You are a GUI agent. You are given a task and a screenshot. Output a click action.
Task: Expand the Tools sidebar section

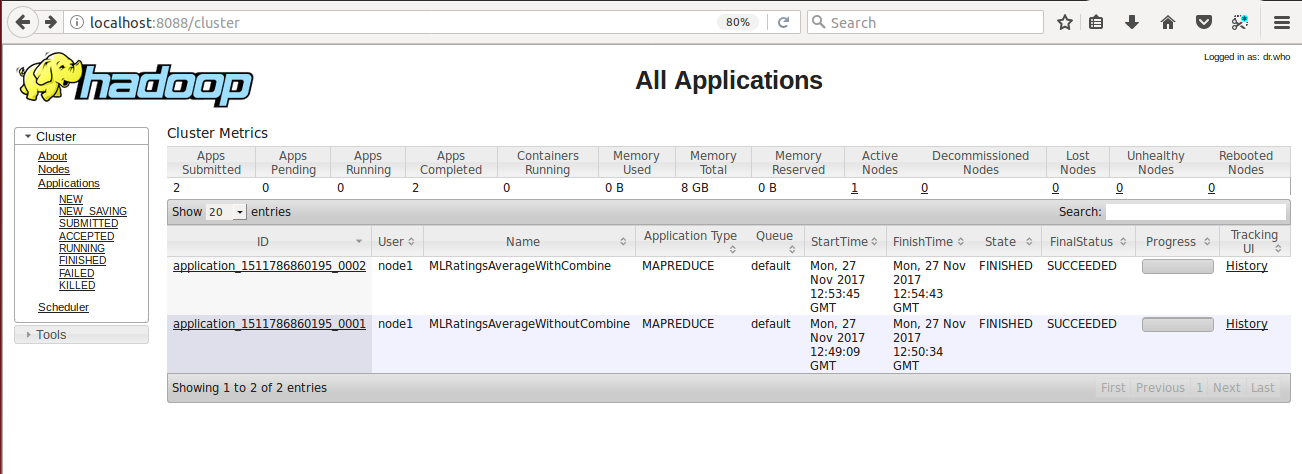(81, 334)
